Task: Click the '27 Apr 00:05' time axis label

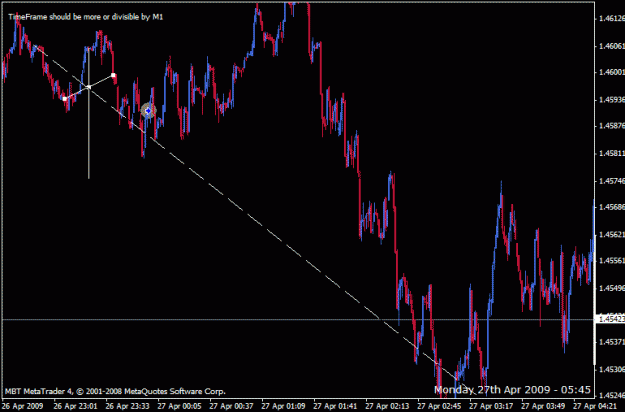Action: point(179,406)
